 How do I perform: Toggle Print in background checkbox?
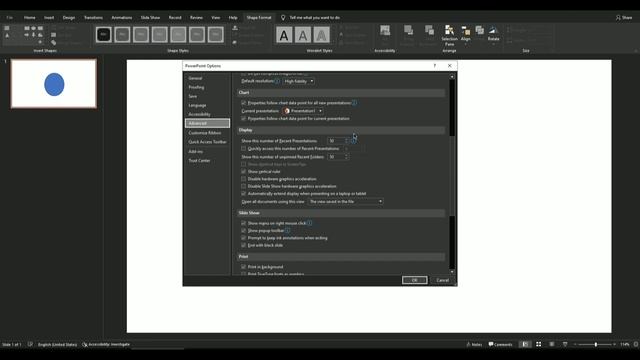coord(244,267)
